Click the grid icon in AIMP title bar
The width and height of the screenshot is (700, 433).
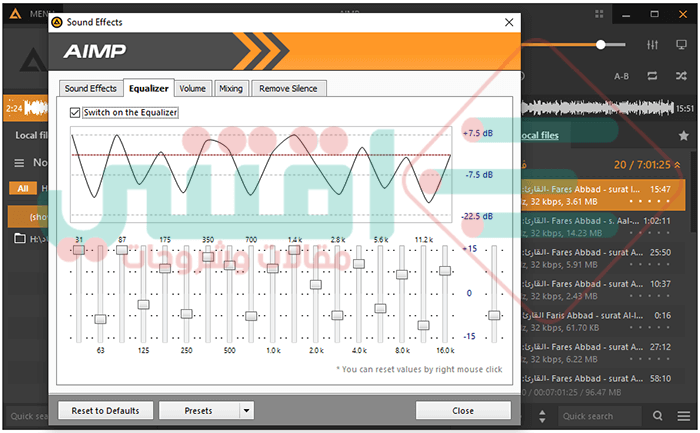pyautogui.click(x=599, y=14)
